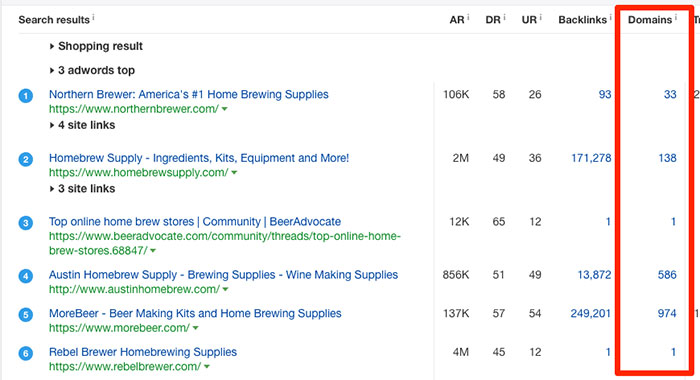Screen dimensions: 700x380
Task: Click position badge 2 for Homebrew Supply
Action: 25,159
